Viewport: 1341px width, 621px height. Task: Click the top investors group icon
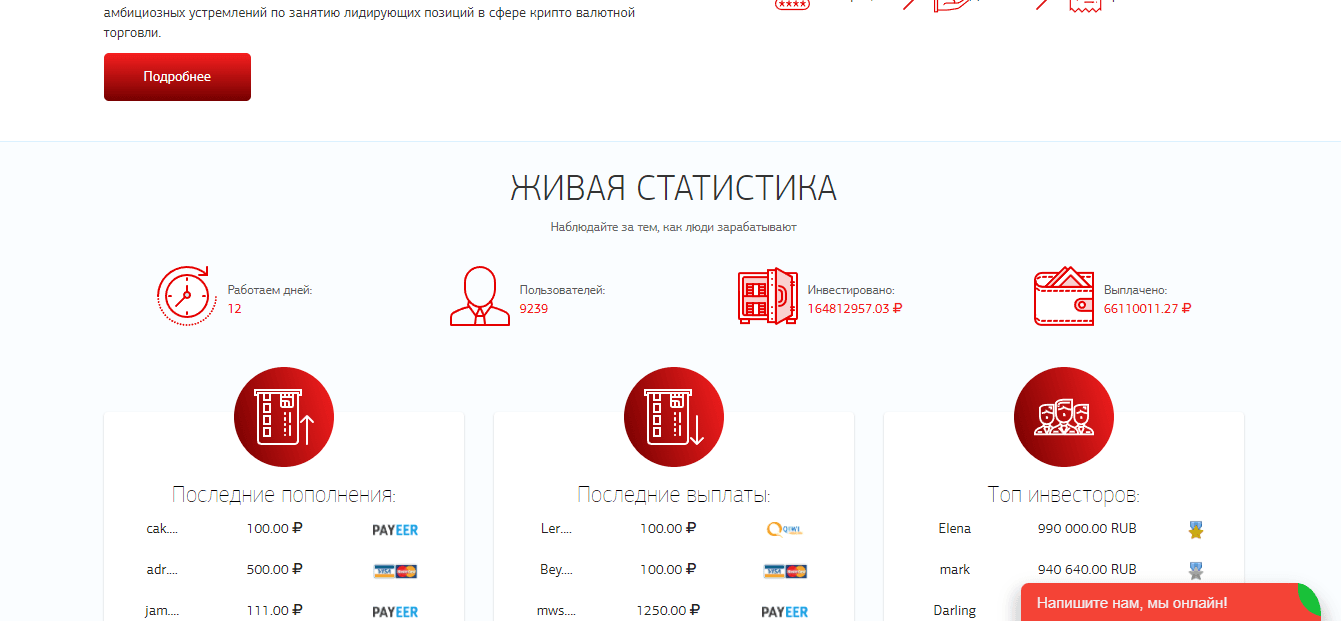[1064, 417]
